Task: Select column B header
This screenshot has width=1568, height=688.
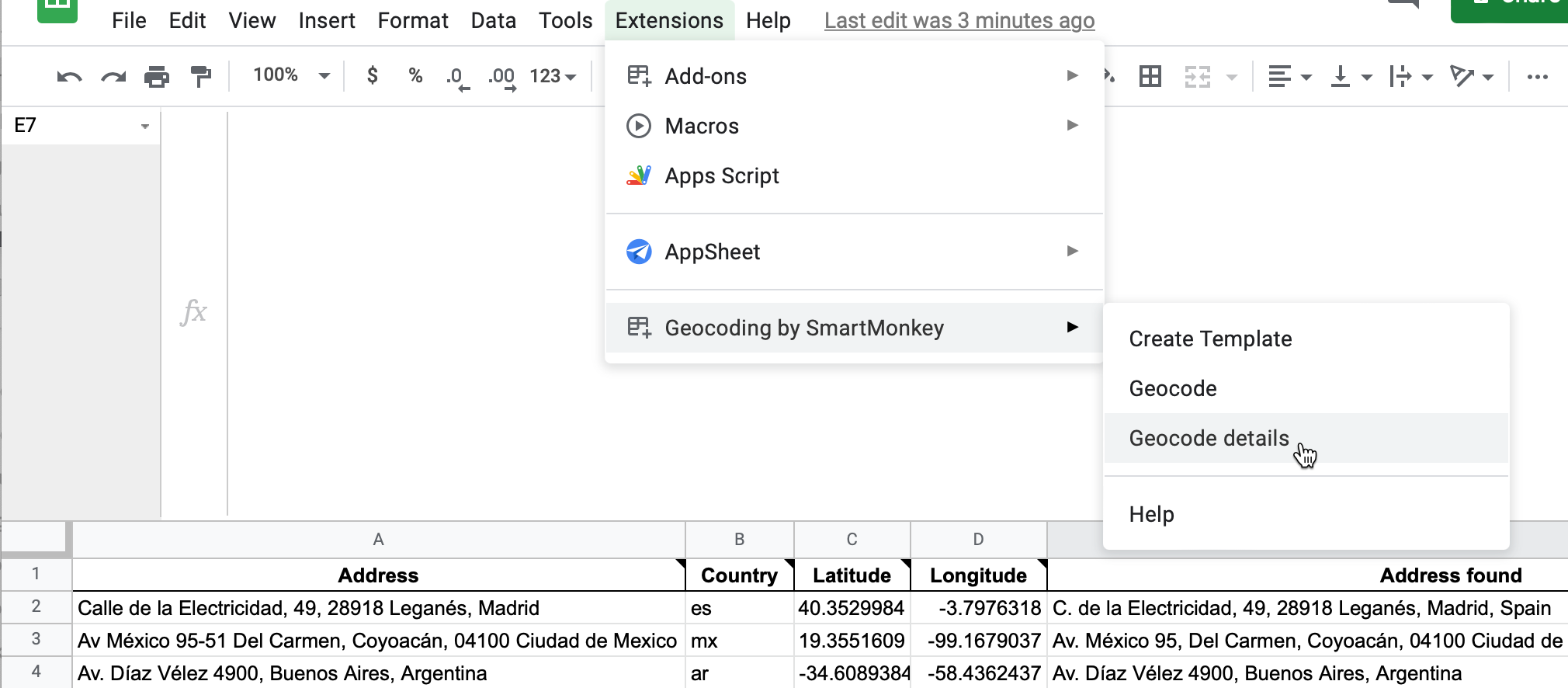Action: [x=740, y=540]
